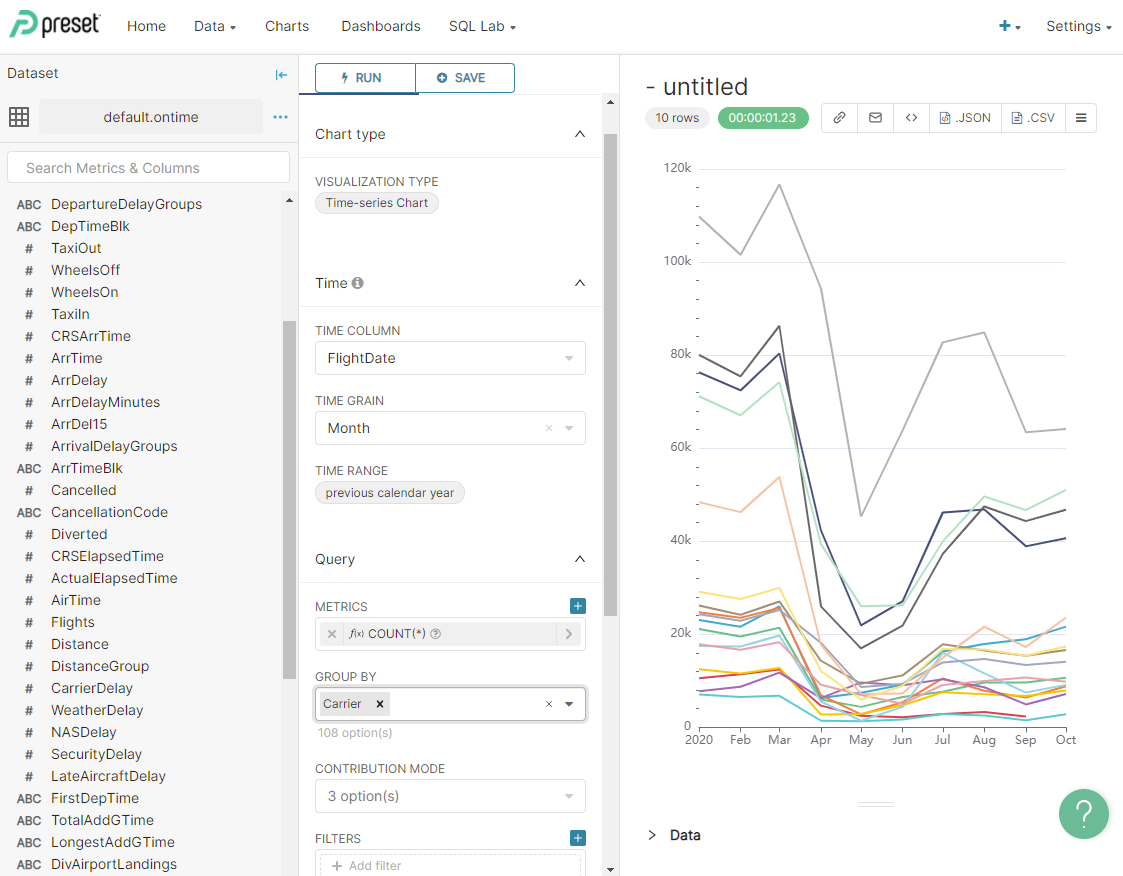Click the RUN button
This screenshot has width=1123, height=876.
(365, 78)
